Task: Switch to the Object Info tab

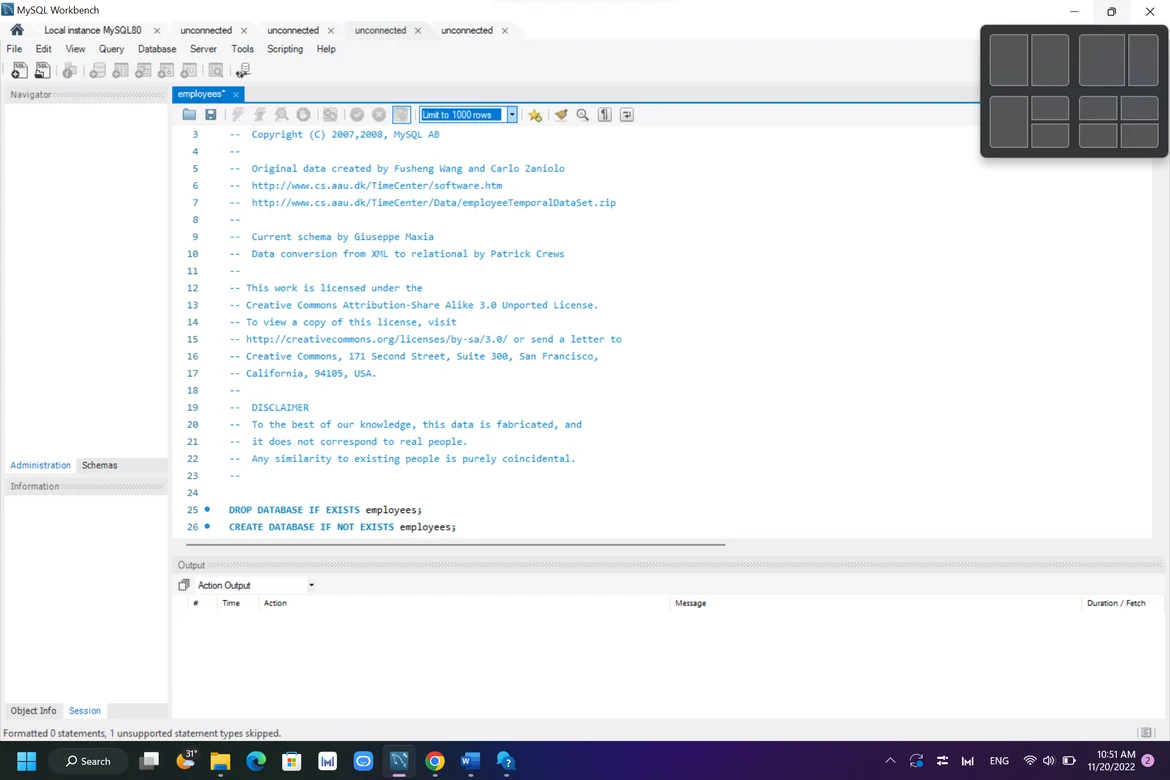Action: [x=33, y=711]
